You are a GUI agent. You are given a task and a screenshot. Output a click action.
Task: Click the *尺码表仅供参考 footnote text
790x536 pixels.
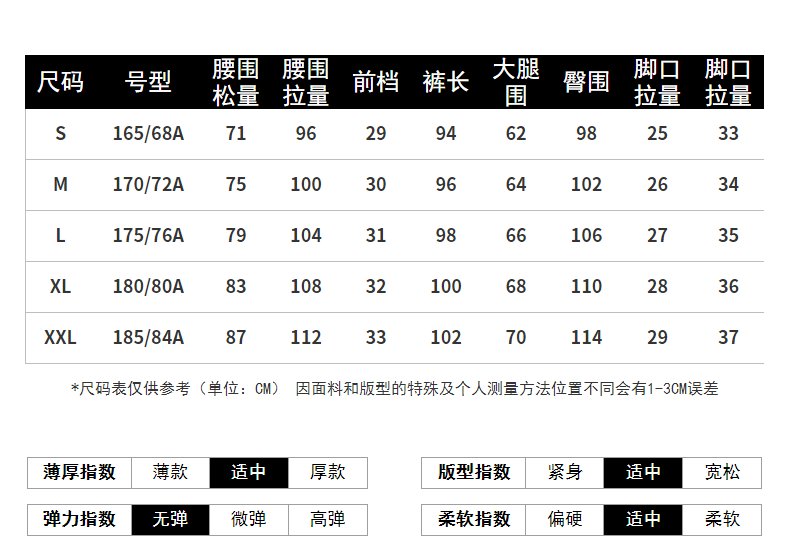tap(394, 389)
